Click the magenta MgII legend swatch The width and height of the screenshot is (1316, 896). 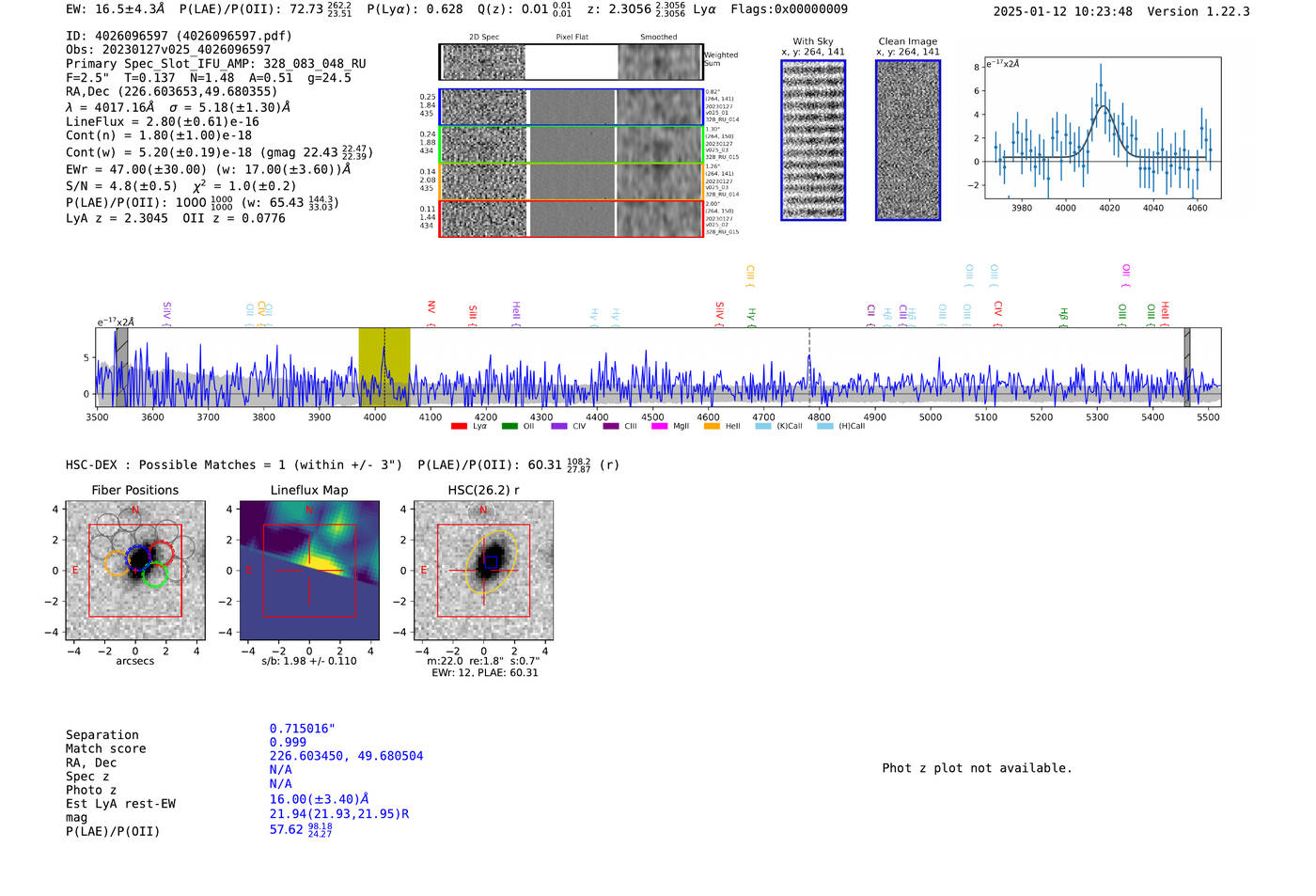coord(659,427)
